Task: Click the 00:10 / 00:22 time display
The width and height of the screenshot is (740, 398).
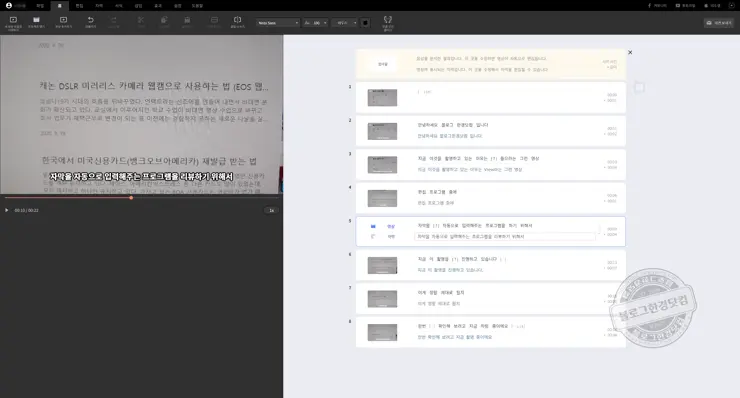Action: click(26, 211)
